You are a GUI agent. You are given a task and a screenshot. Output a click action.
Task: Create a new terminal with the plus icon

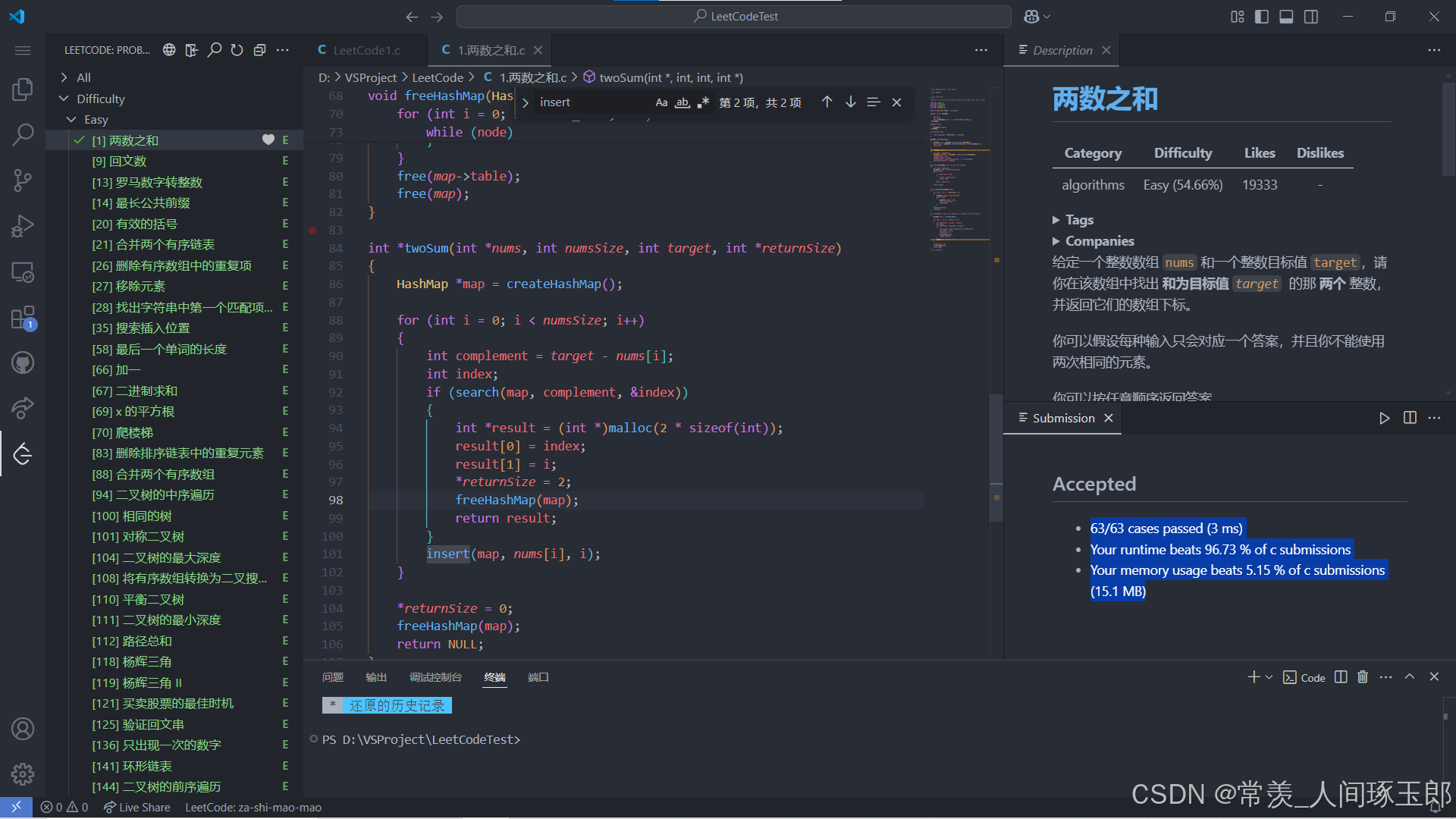(x=1254, y=676)
